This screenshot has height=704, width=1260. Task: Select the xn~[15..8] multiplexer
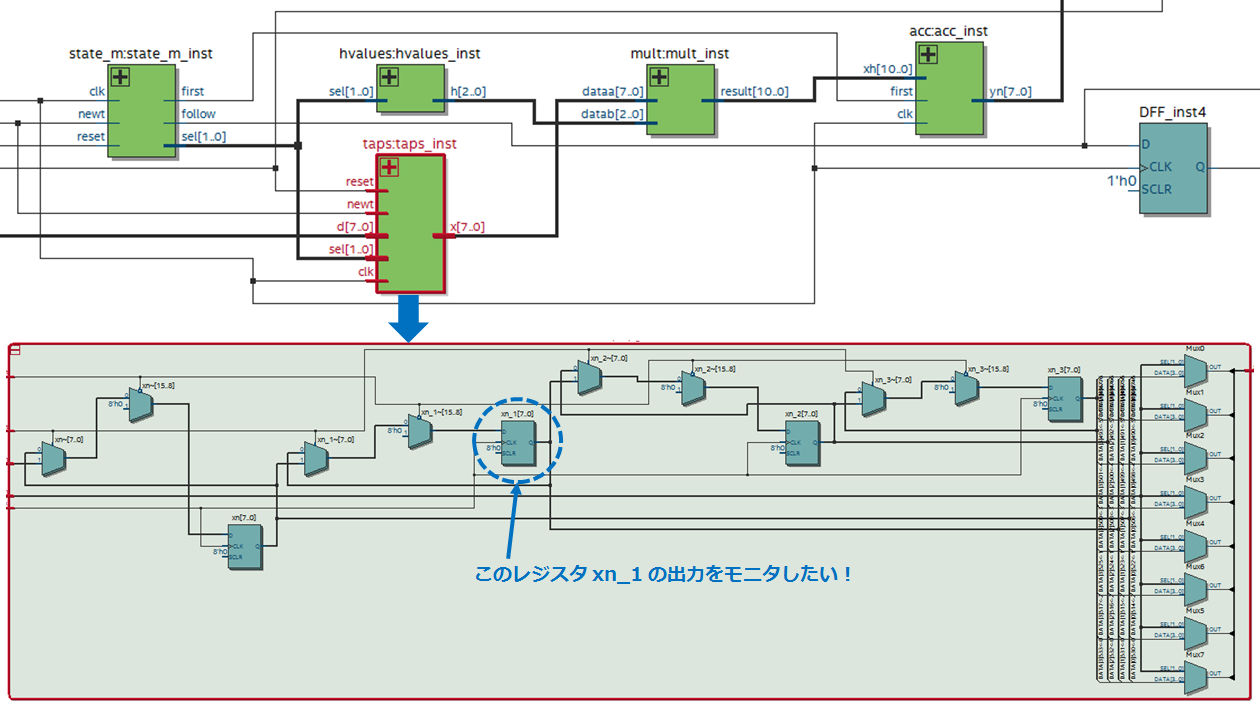point(141,403)
